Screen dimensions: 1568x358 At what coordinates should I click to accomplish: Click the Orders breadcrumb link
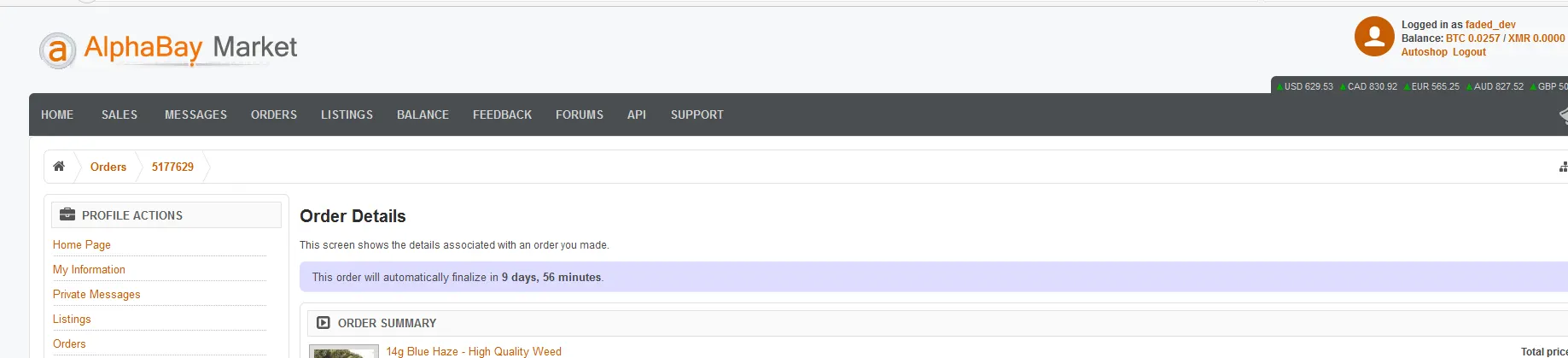[108, 167]
